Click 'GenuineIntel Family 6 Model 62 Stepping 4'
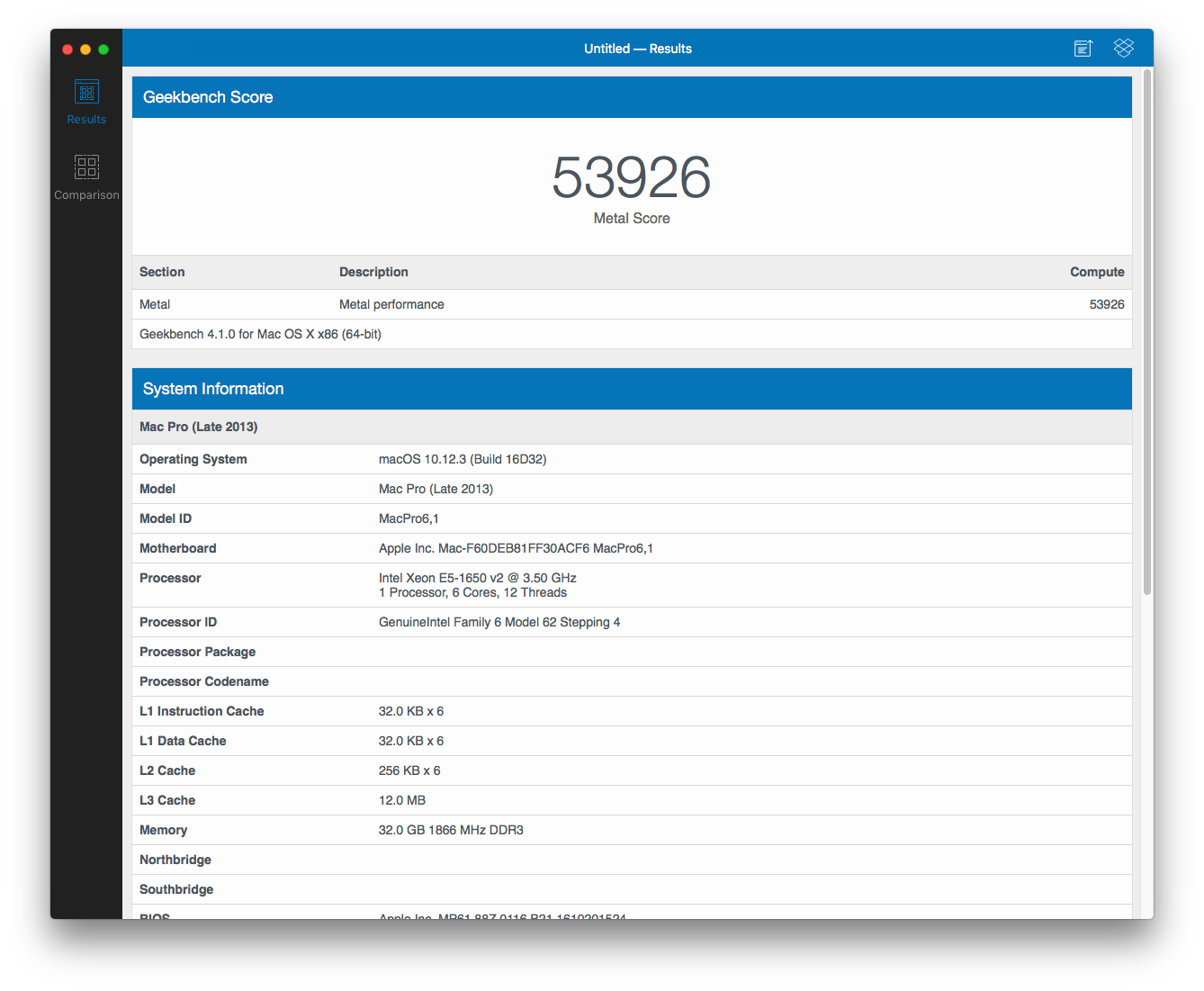Screen dimensions: 1204x991 click(499, 622)
